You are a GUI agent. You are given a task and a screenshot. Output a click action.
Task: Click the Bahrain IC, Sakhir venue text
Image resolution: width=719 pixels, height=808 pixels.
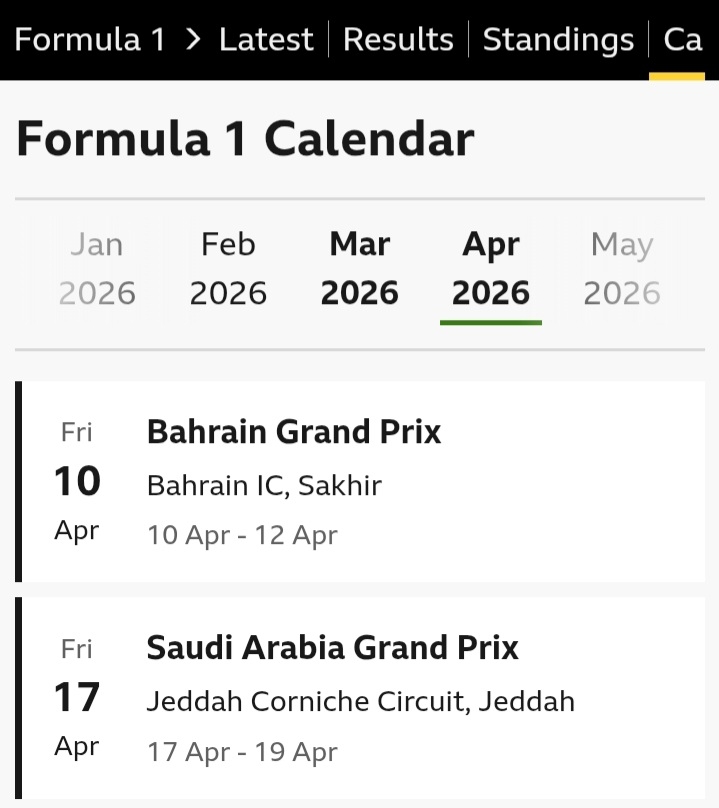(x=264, y=486)
